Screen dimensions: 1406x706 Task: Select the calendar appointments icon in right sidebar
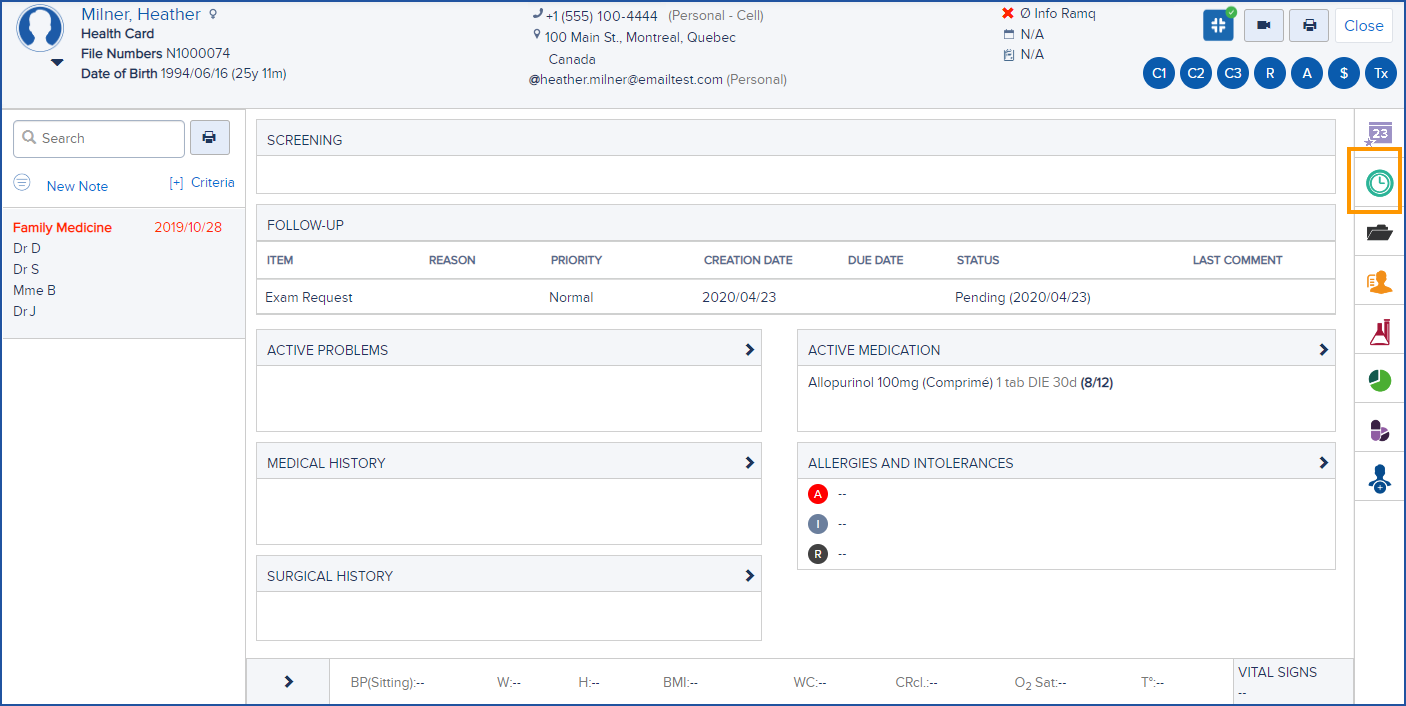(x=1378, y=133)
